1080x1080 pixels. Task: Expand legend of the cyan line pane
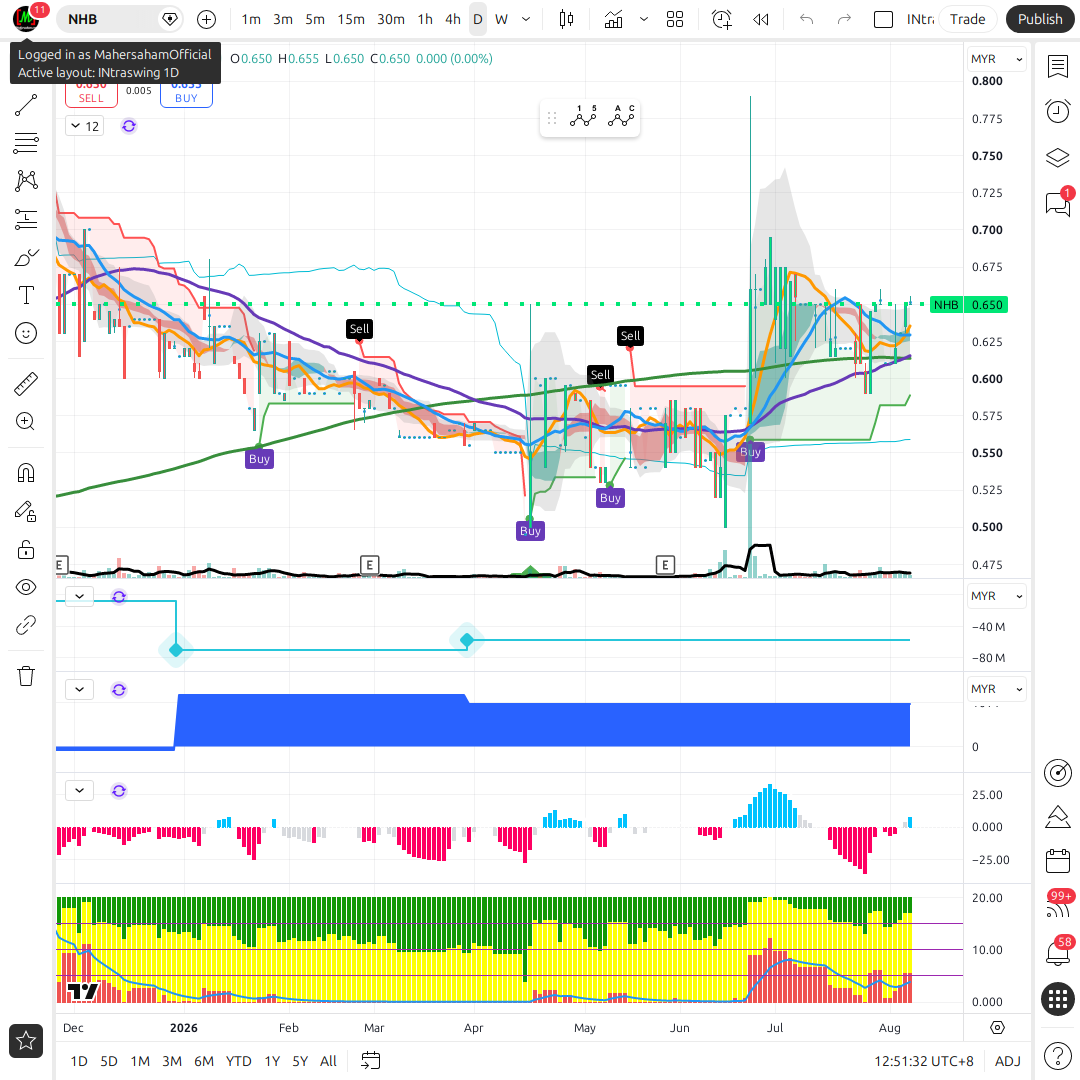click(x=79, y=596)
